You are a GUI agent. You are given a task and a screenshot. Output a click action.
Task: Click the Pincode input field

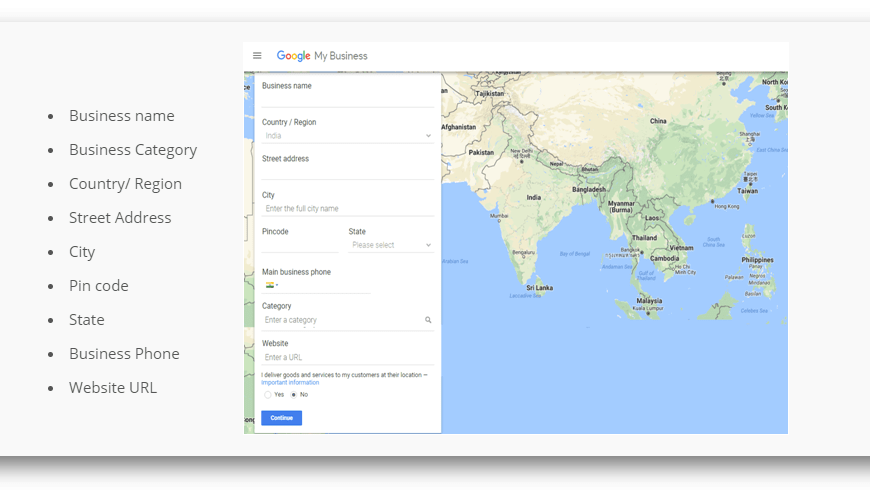[x=300, y=245]
